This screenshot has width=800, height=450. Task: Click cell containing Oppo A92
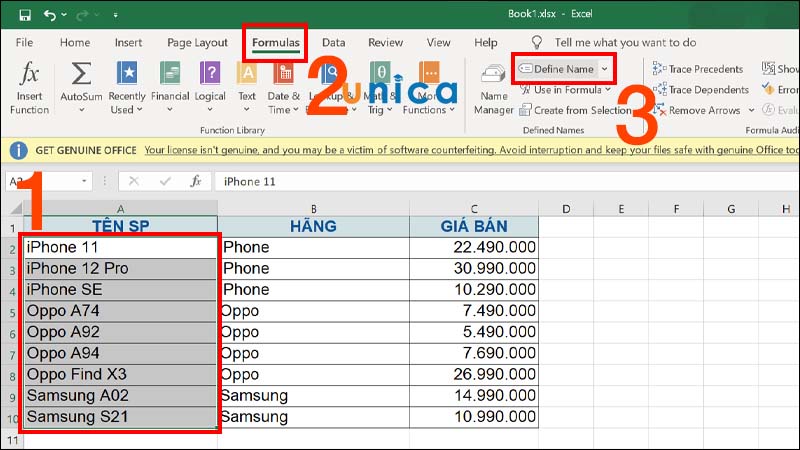[x=120, y=332]
